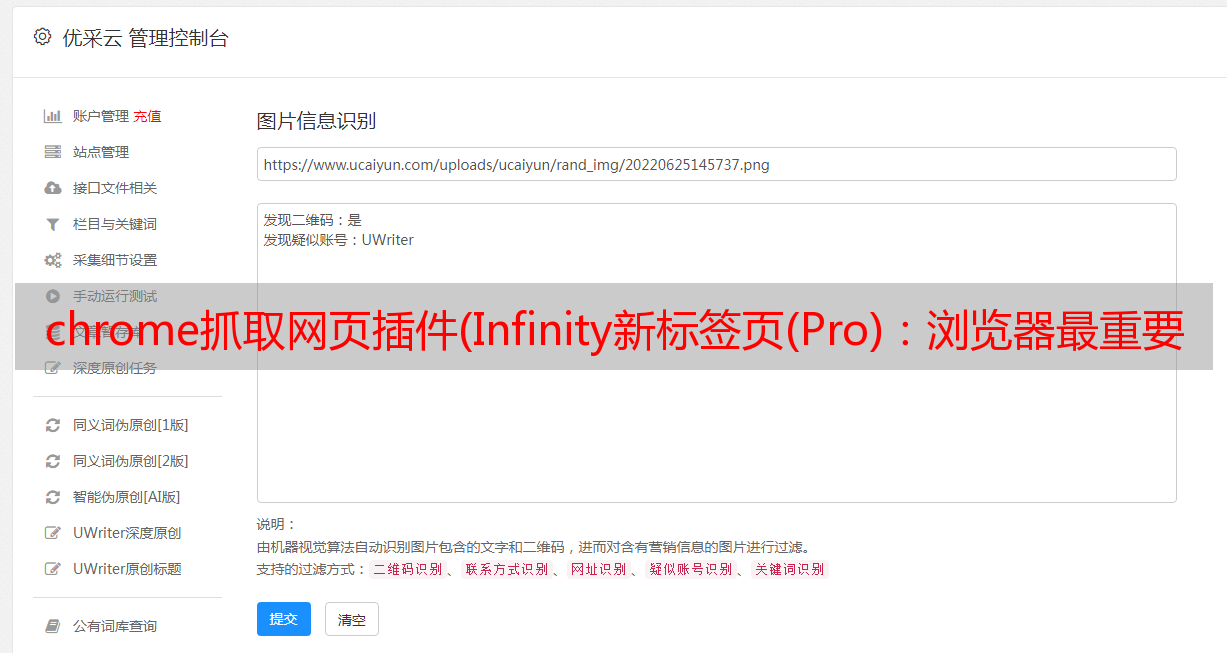
Task: Click the result line 发现二维码：是
Action: 313,220
